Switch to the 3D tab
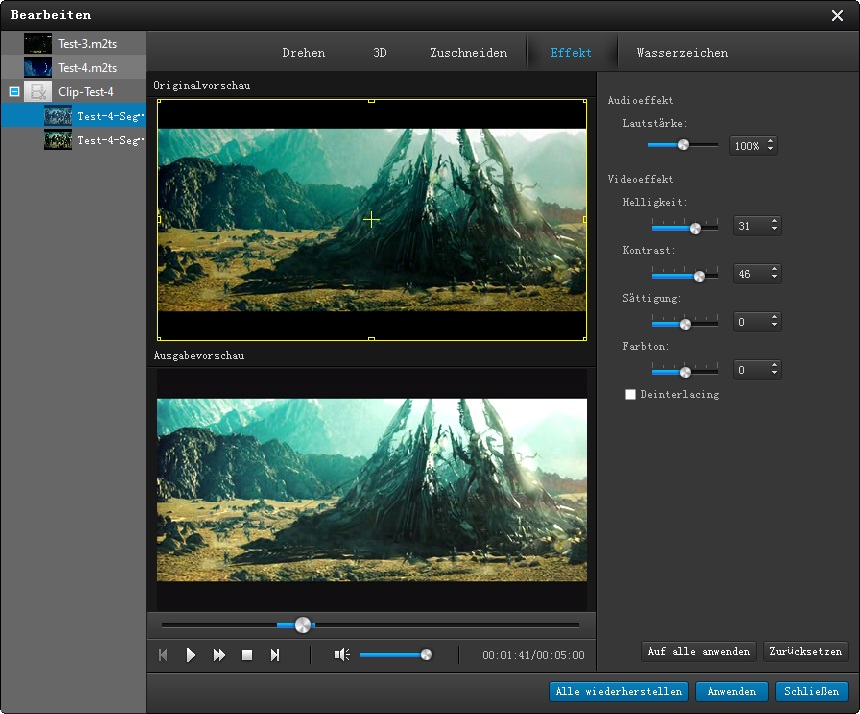 point(380,53)
